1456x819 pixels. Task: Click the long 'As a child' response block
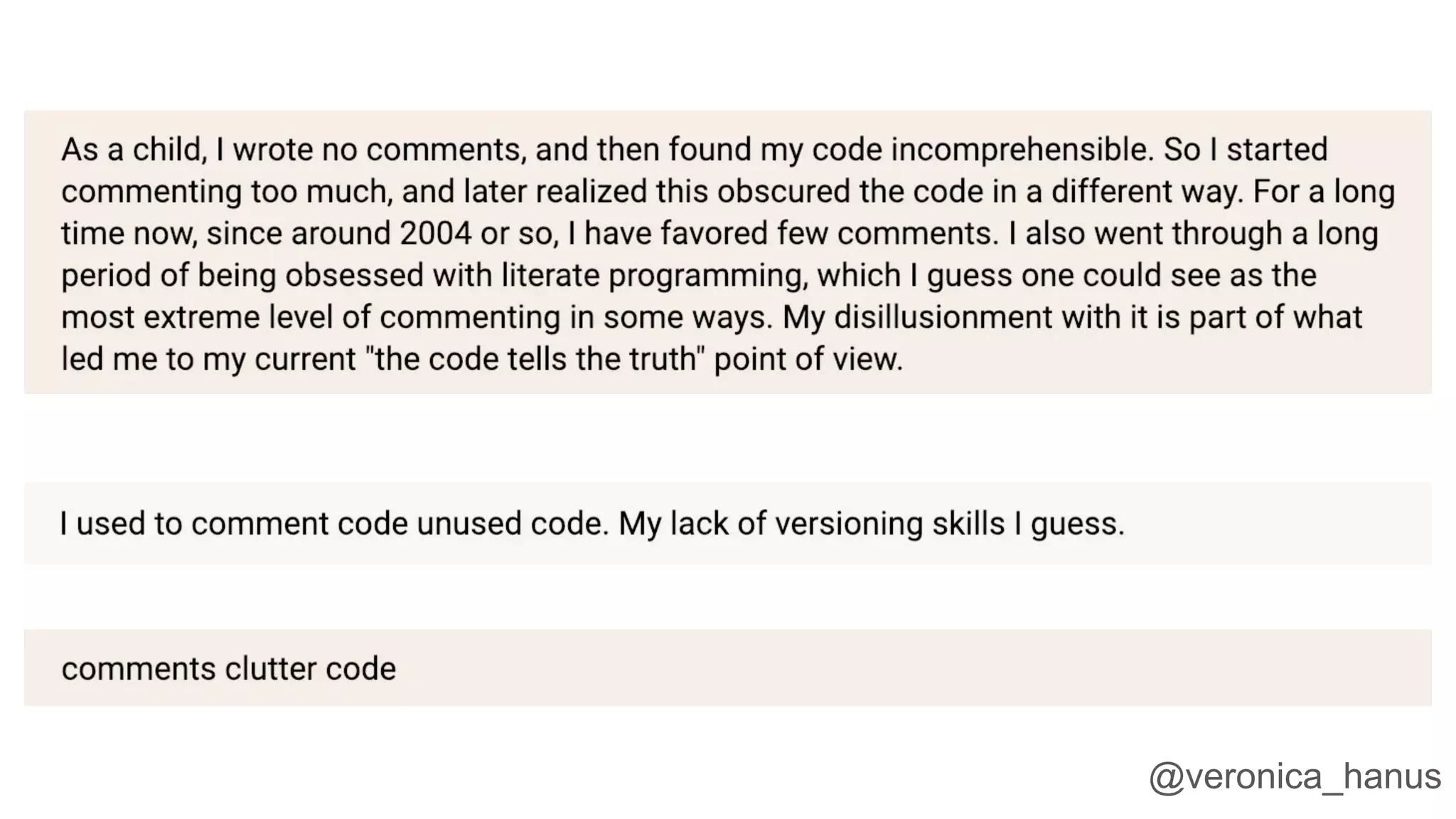tap(727, 252)
